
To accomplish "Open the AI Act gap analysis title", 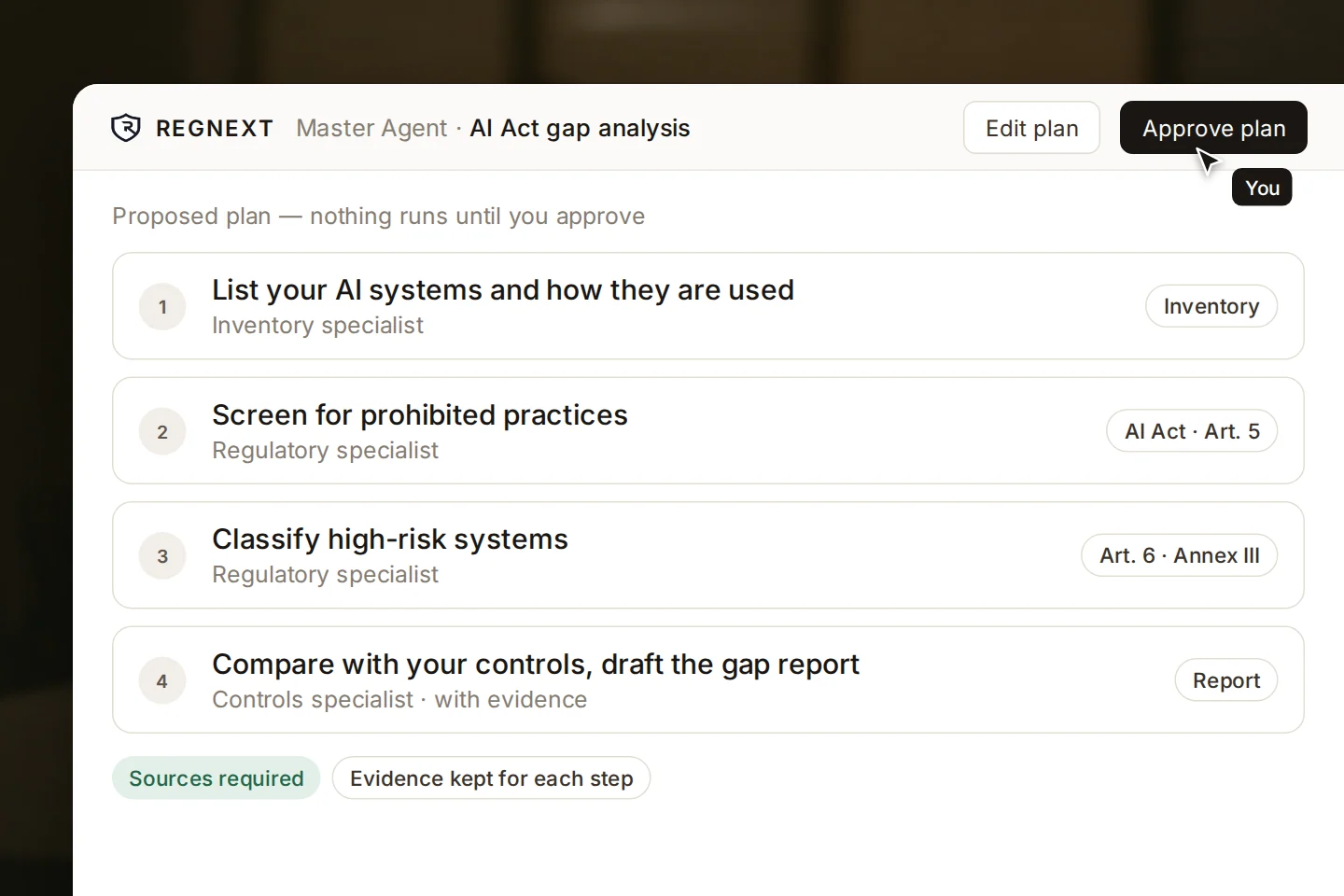I will pos(580,128).
